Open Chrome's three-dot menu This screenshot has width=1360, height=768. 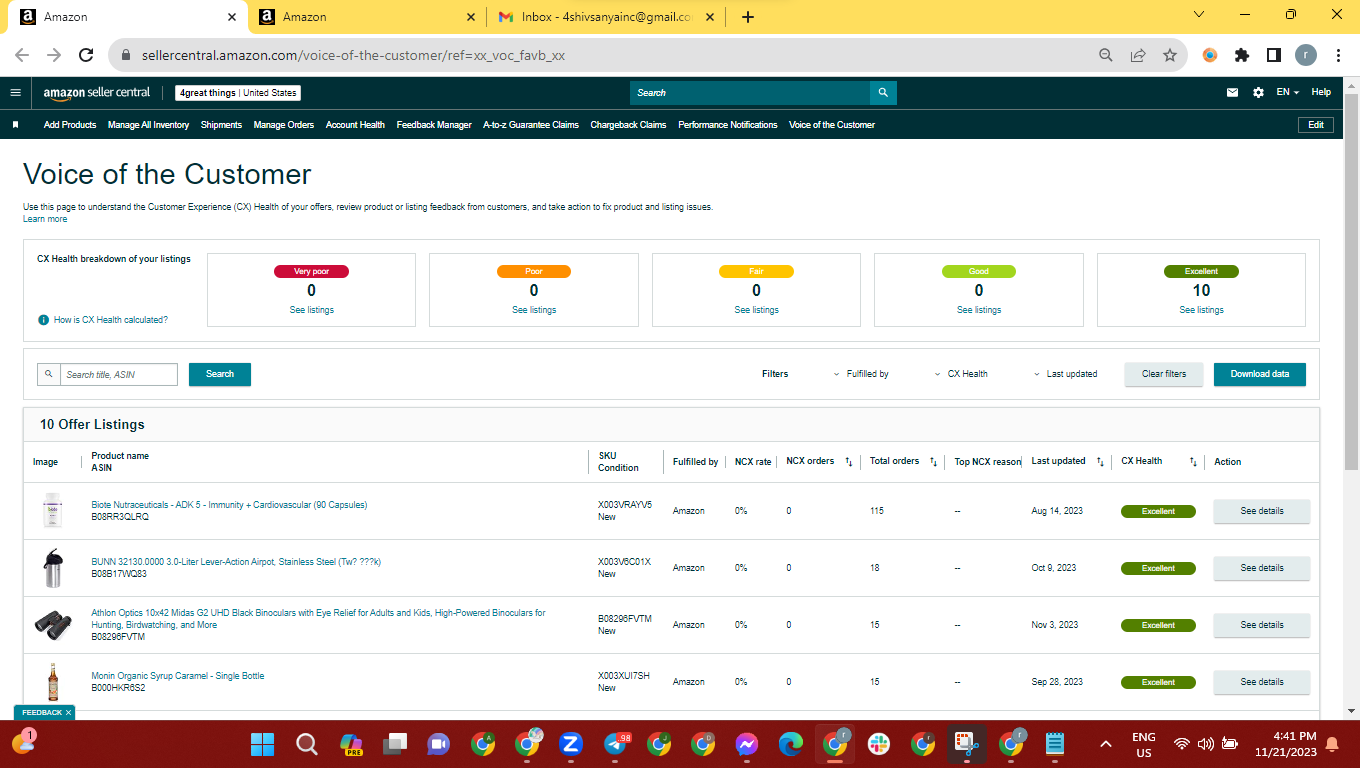coord(1338,55)
